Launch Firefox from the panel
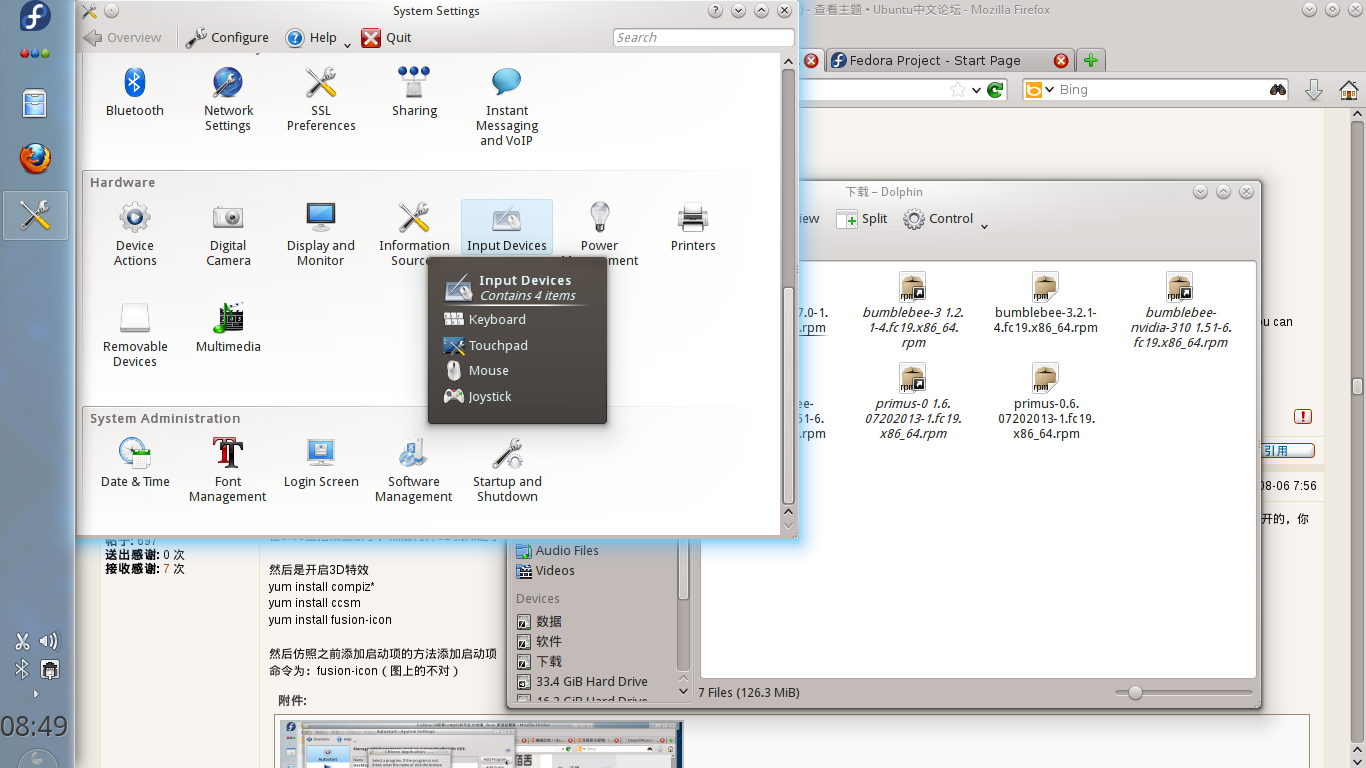Image resolution: width=1366 pixels, height=768 pixels. [35, 158]
